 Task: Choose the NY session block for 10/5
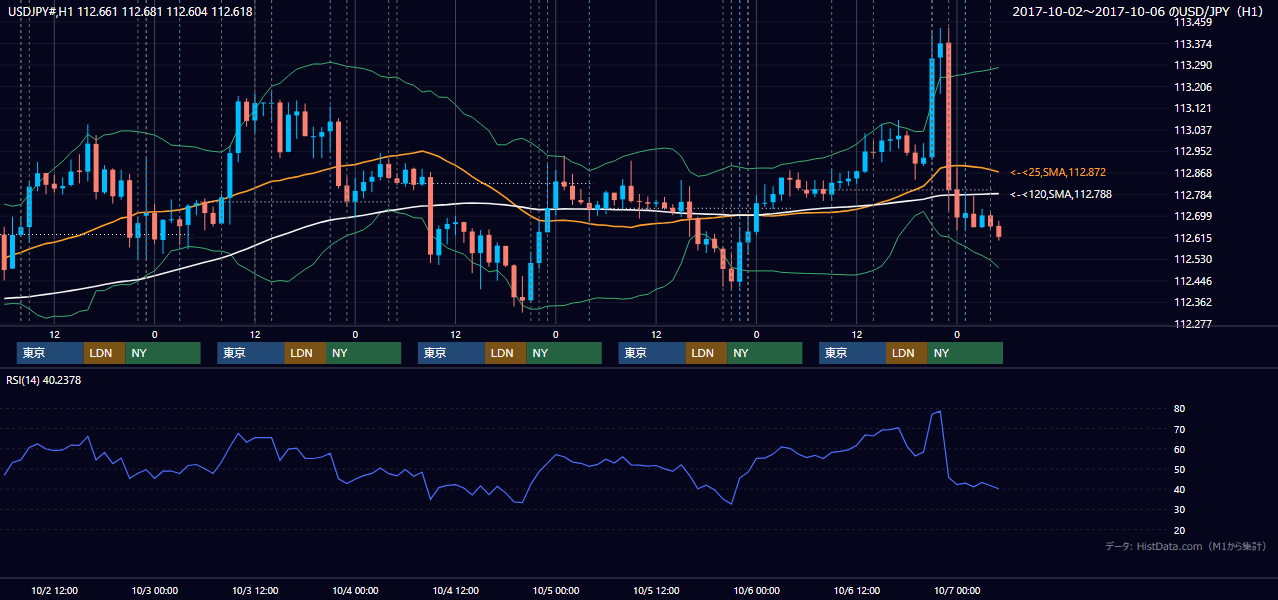click(765, 353)
